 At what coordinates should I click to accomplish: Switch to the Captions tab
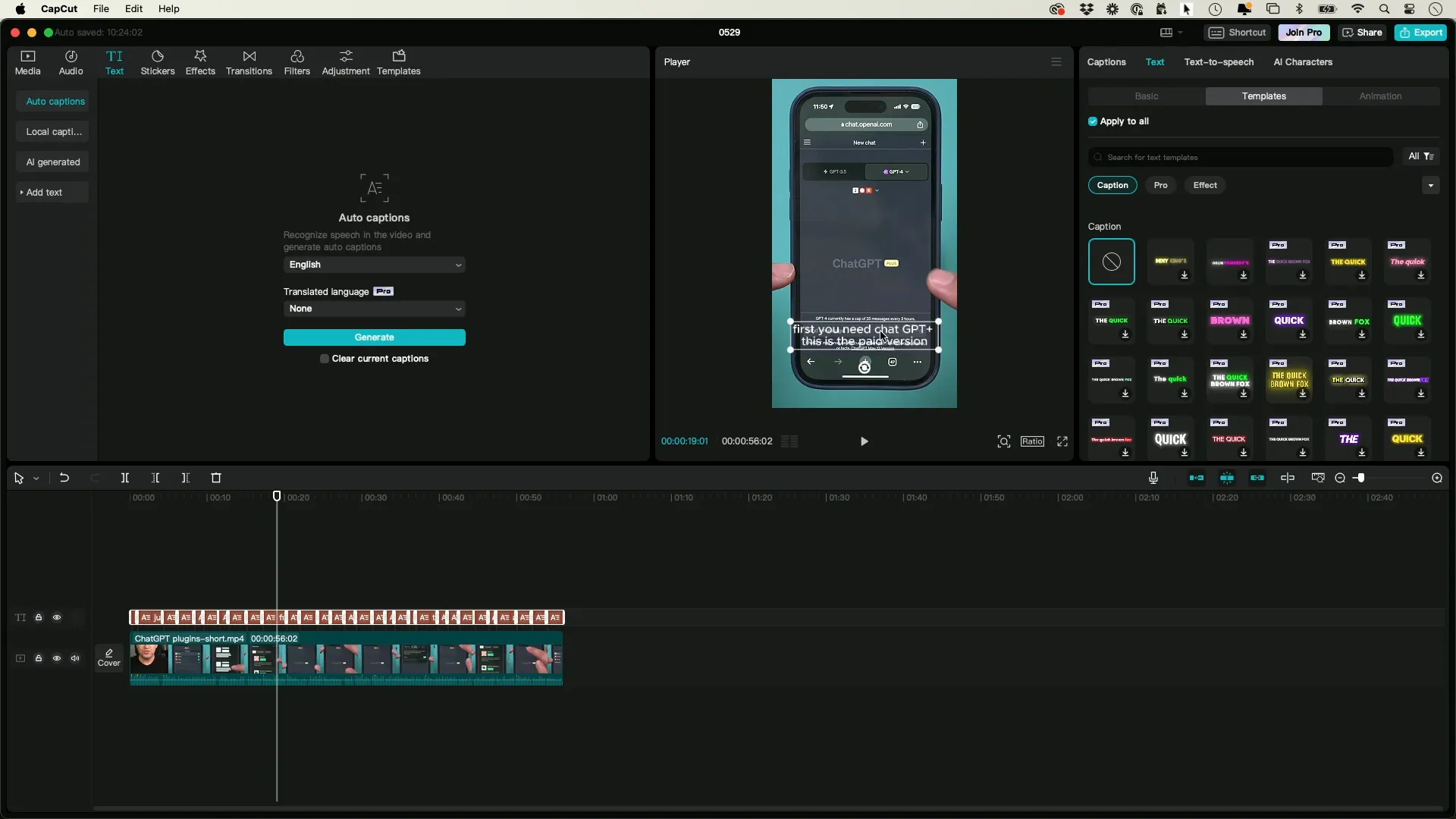1106,62
